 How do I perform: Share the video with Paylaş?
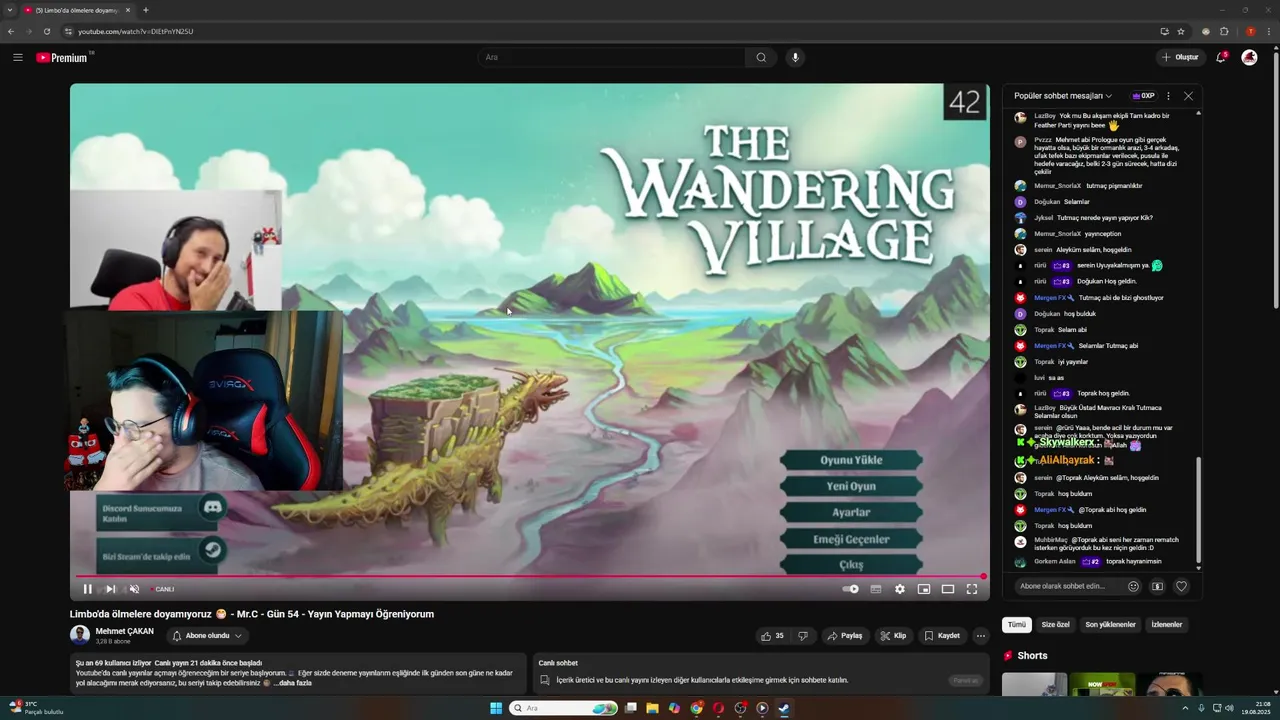pos(845,636)
